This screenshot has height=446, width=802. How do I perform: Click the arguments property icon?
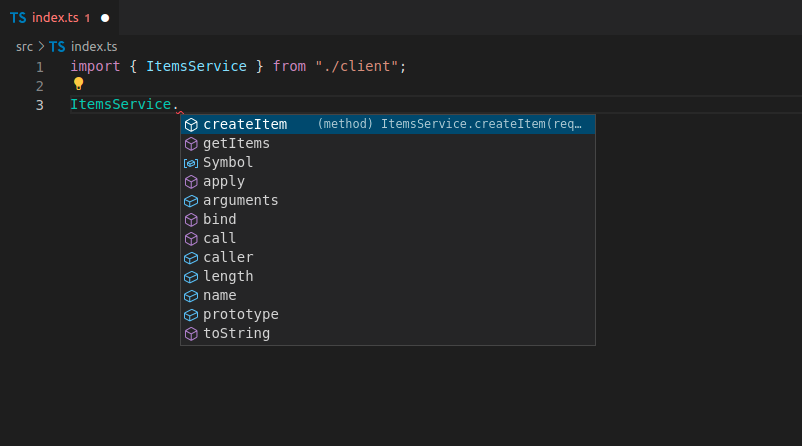click(x=191, y=201)
